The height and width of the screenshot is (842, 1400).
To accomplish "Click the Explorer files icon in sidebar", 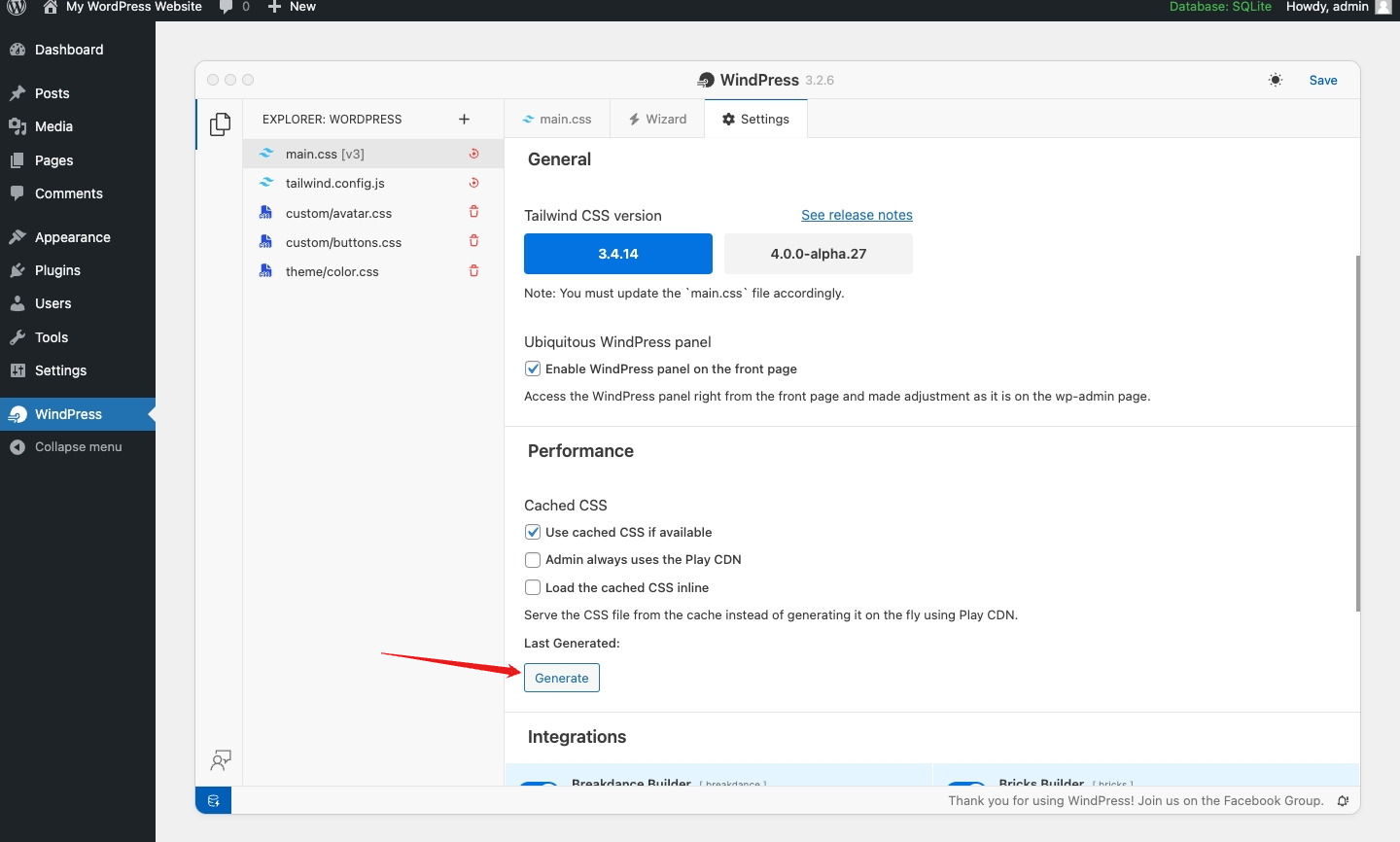I will coord(221,124).
